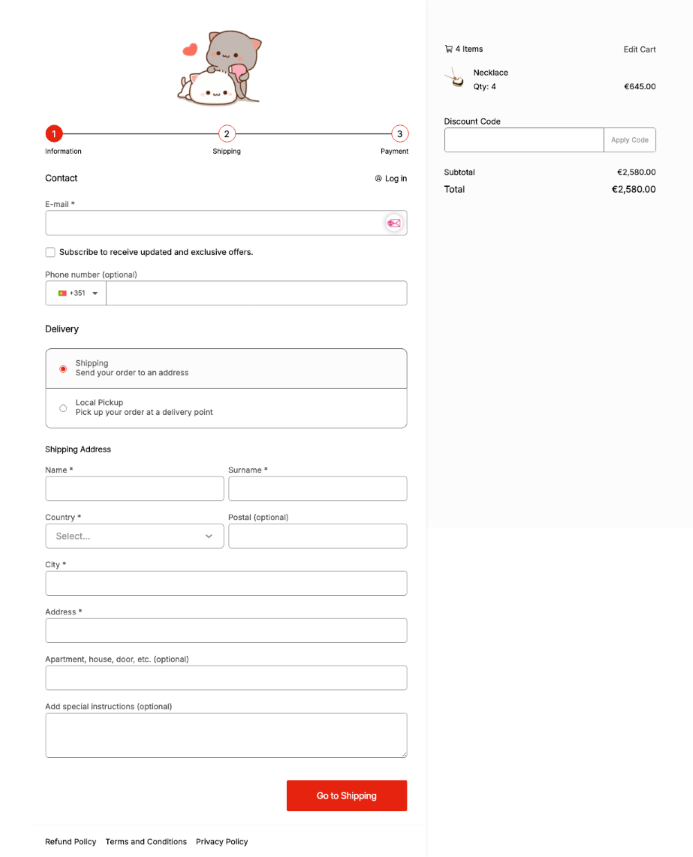Click the Portugal flag icon
This screenshot has height=857, width=693.
62,293
